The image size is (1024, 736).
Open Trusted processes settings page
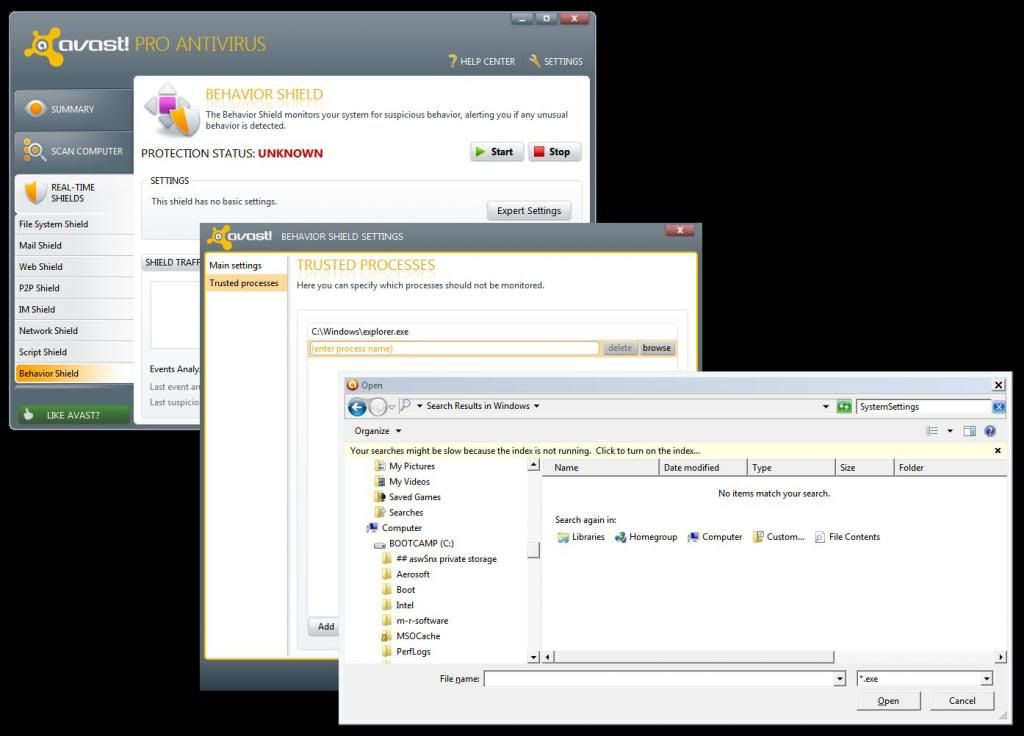[x=244, y=283]
